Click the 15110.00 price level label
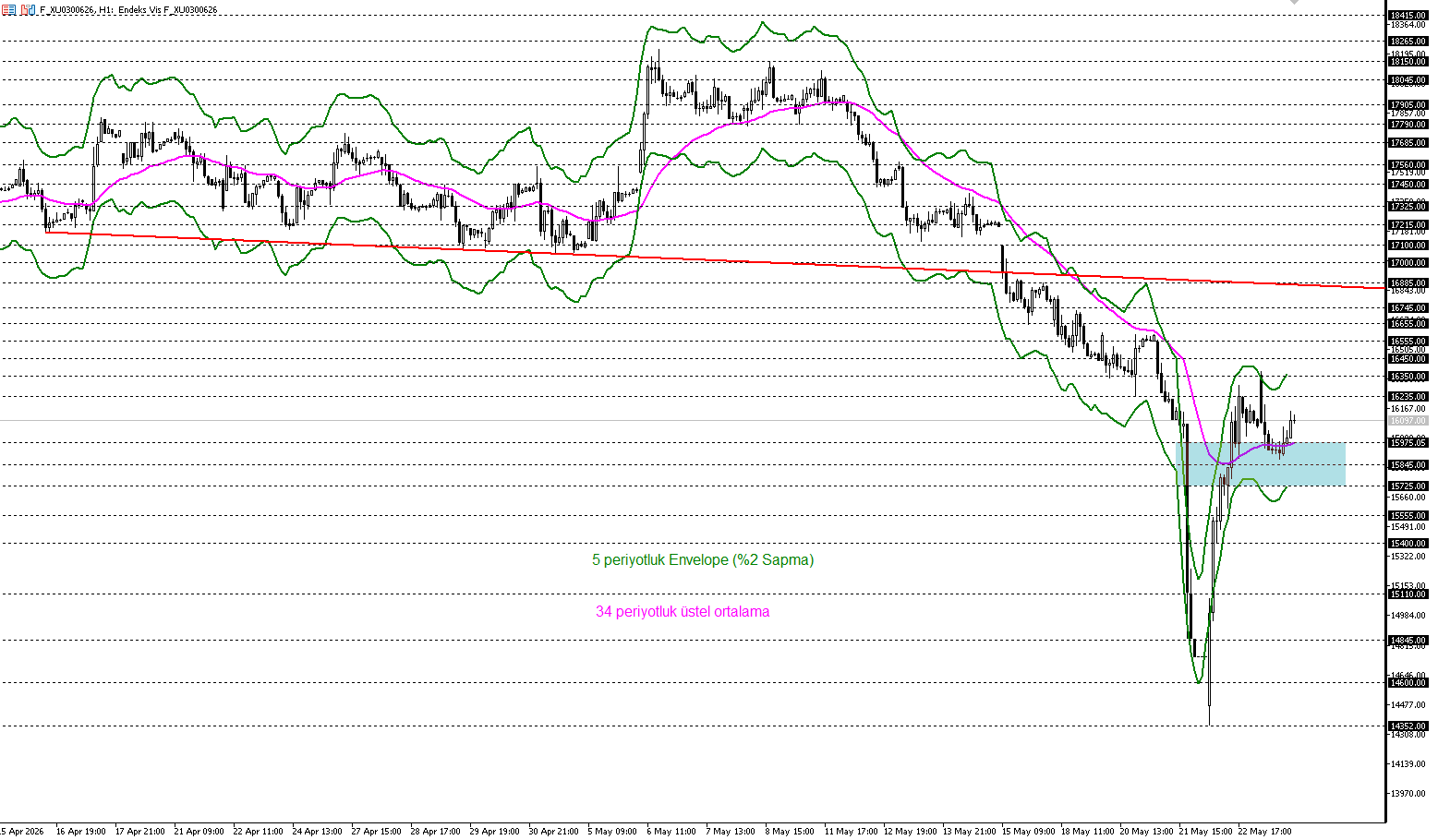 (1408, 594)
